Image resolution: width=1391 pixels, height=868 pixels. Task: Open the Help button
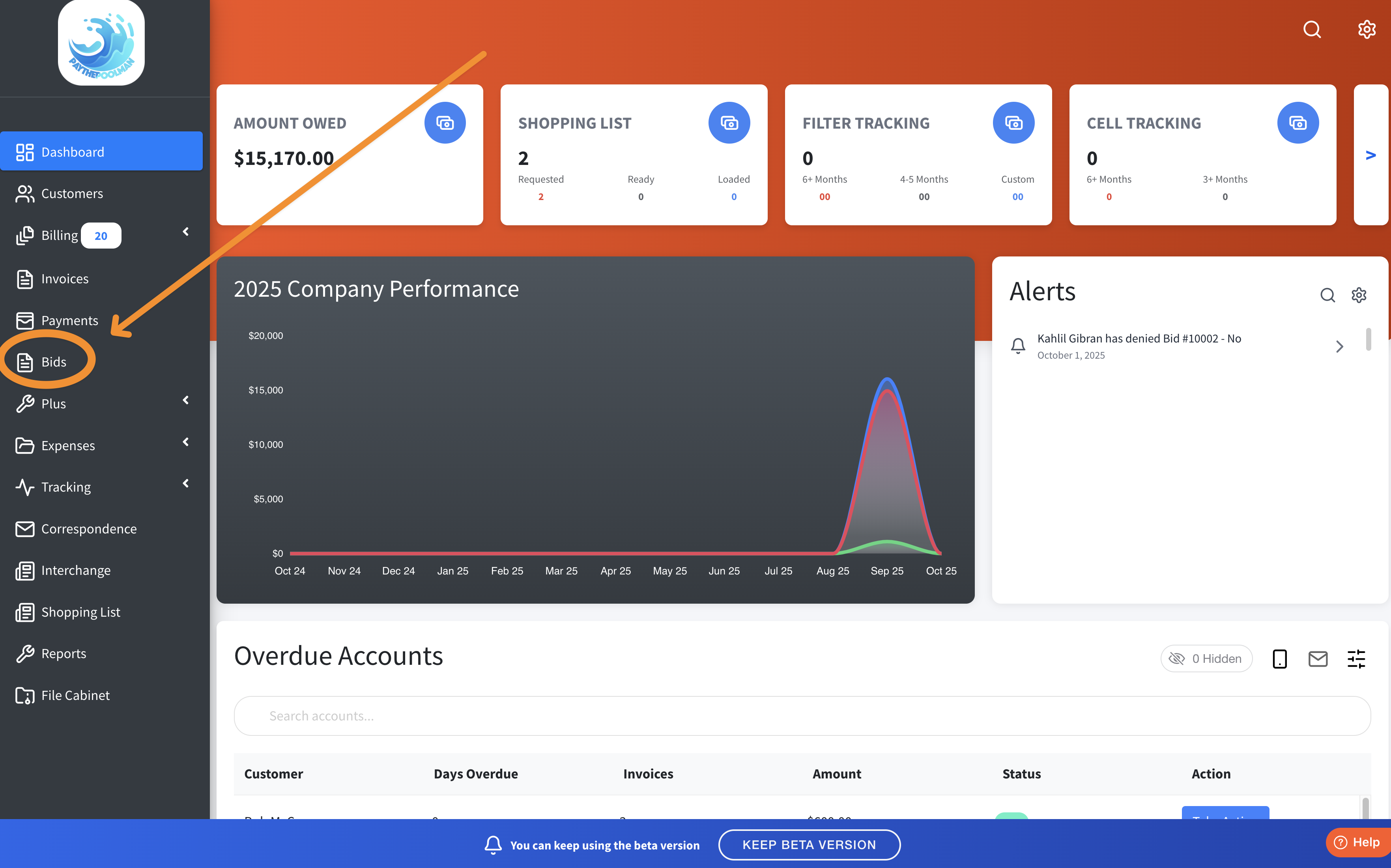pyautogui.click(x=1357, y=842)
